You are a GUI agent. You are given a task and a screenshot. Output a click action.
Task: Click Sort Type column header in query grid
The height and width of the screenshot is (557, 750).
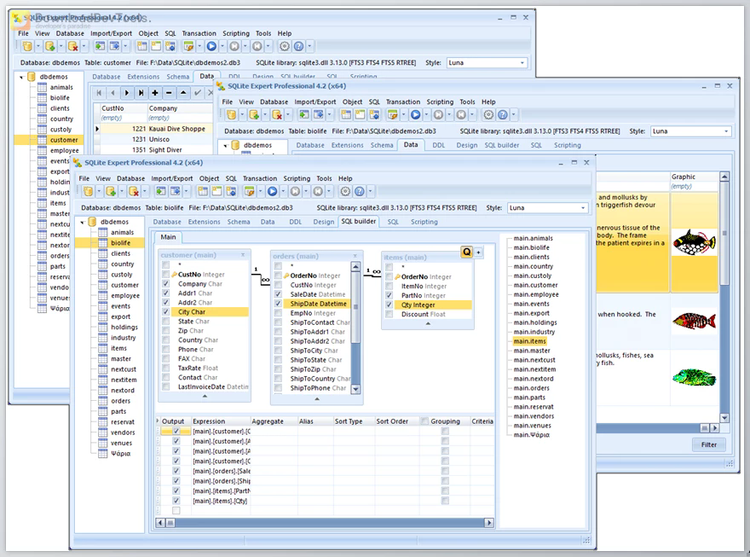click(353, 421)
